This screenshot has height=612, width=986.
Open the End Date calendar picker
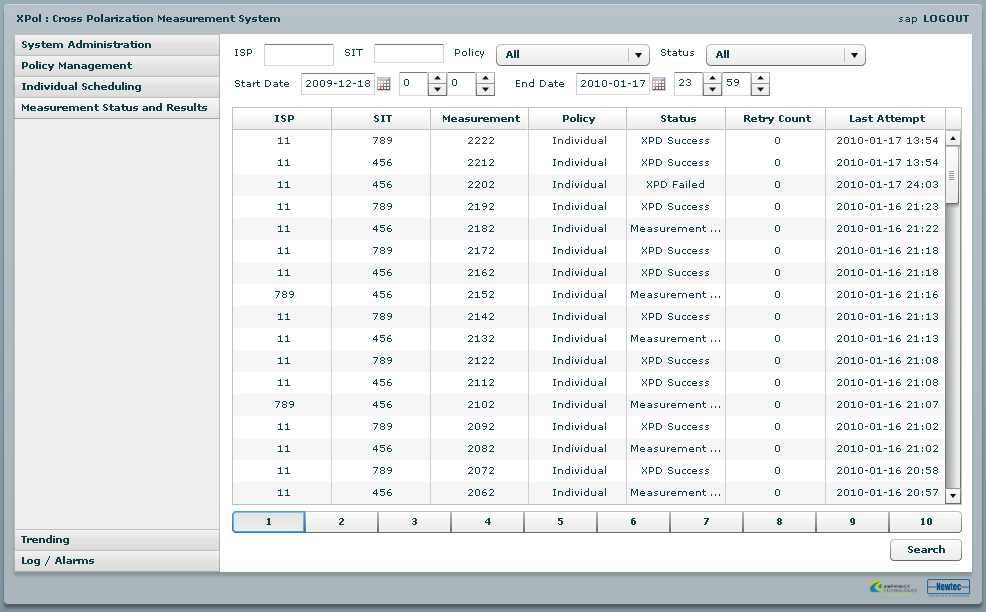658,84
